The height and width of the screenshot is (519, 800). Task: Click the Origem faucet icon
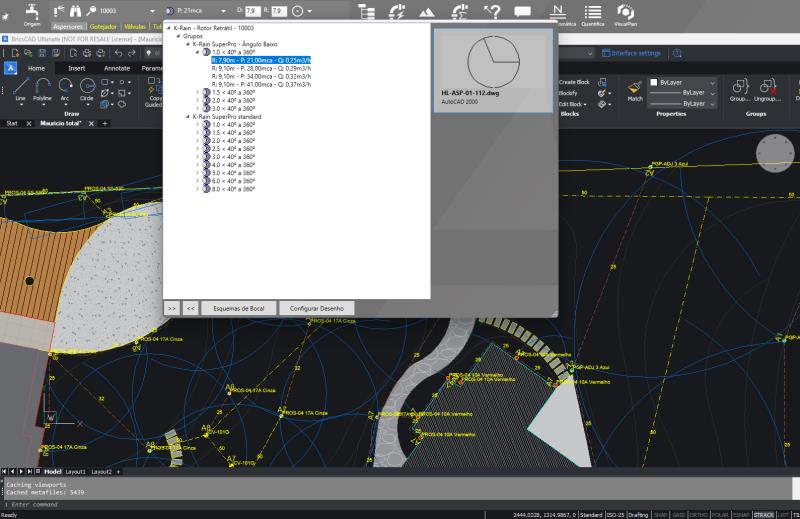click(x=32, y=12)
